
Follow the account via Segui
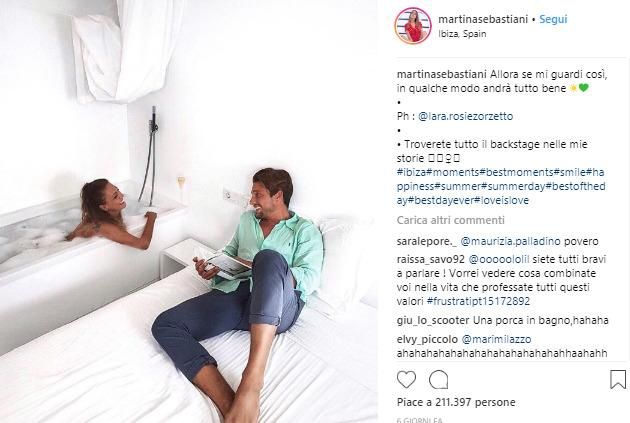click(x=553, y=19)
